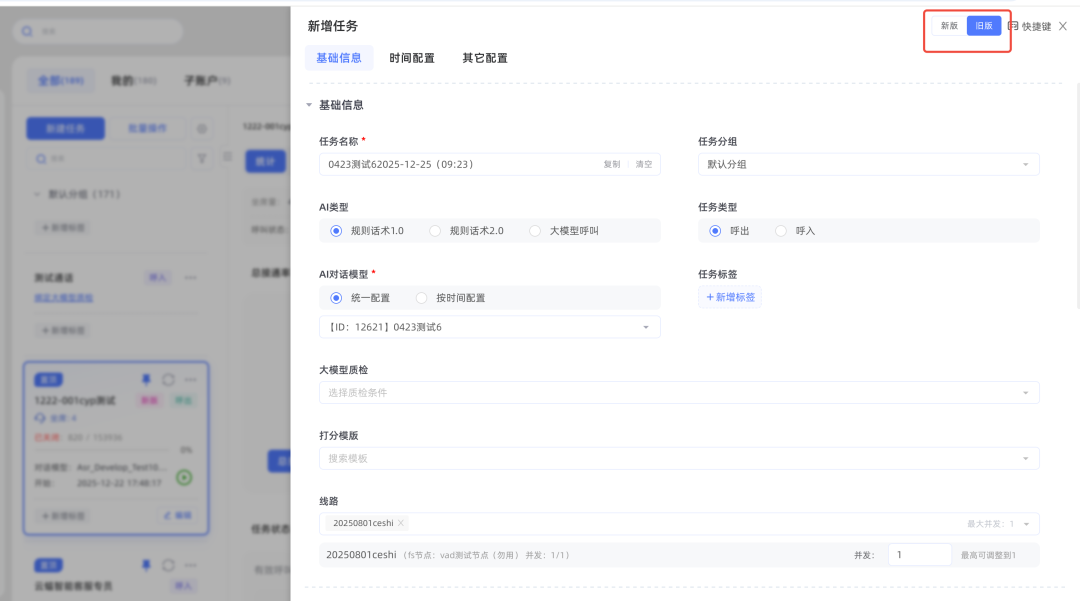Click the 并发 number input field
Image resolution: width=1080 pixels, height=601 pixels.
[x=918, y=555]
